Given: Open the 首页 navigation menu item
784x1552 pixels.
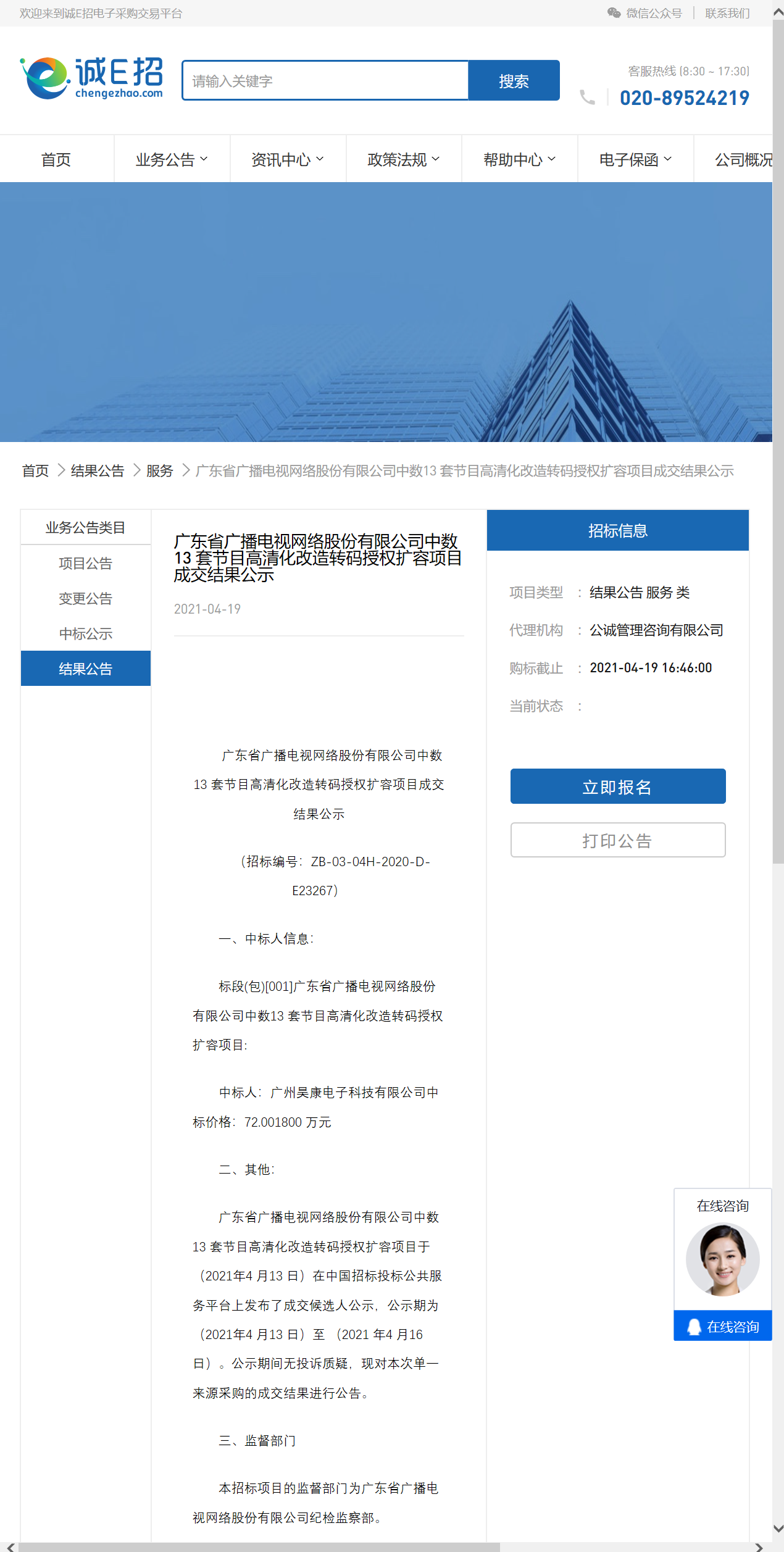Looking at the screenshot, I should pyautogui.click(x=56, y=159).
